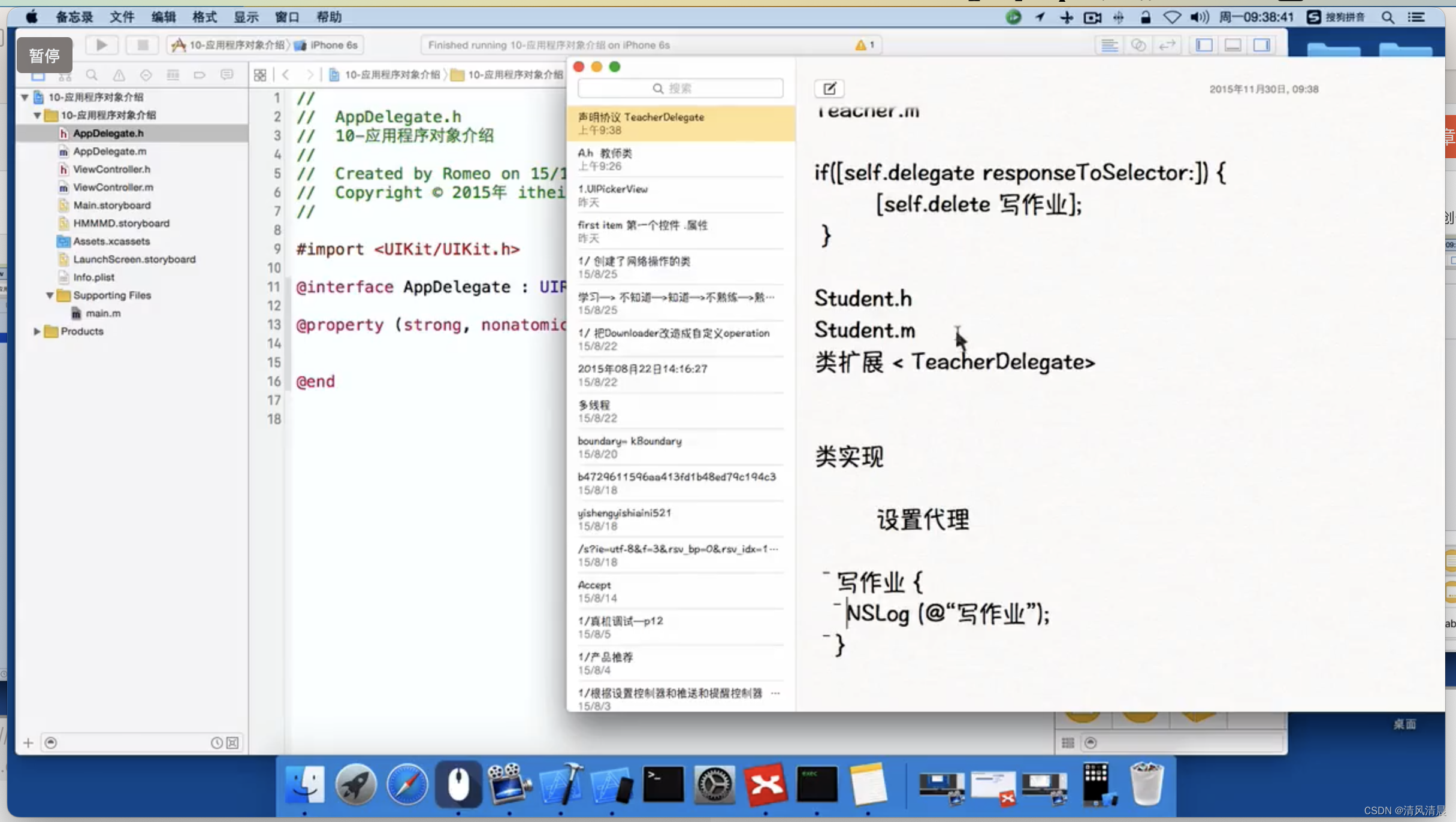Select Assets.xcassets in the navigator
This screenshot has width=1456, height=822.
(111, 241)
